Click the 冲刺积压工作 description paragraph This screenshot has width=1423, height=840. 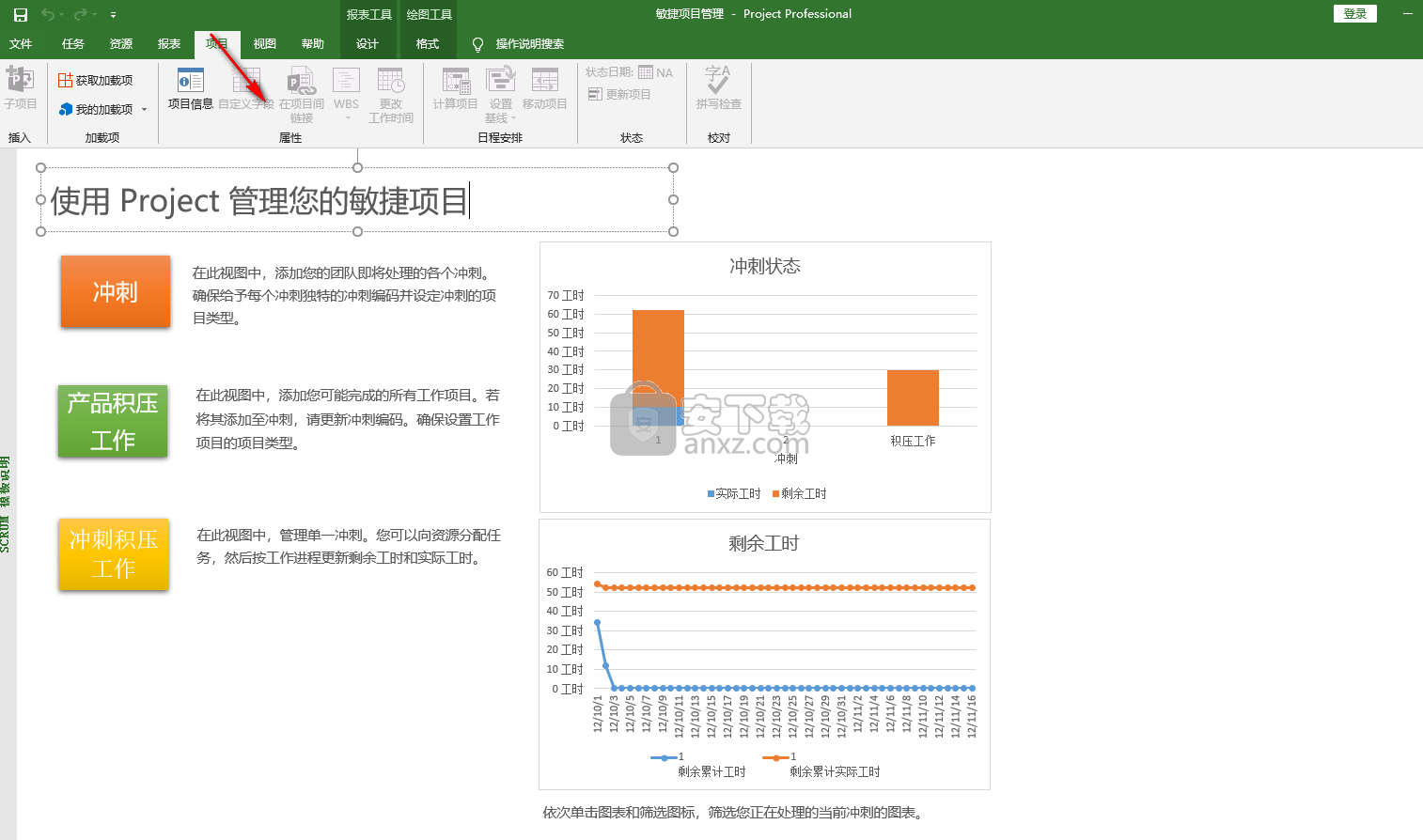click(349, 547)
